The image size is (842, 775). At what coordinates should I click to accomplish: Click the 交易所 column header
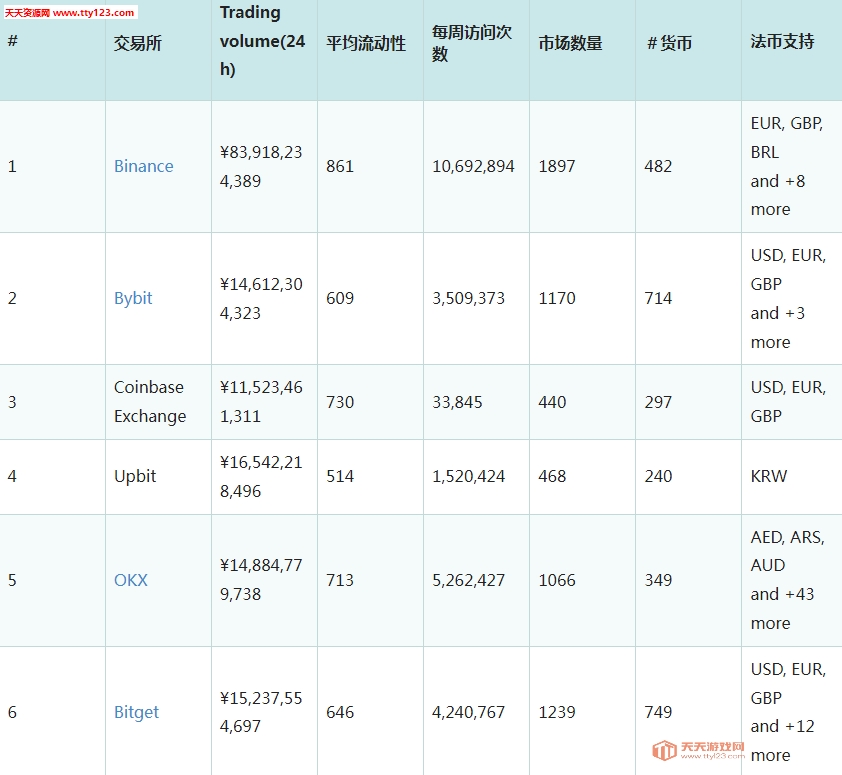(137, 43)
